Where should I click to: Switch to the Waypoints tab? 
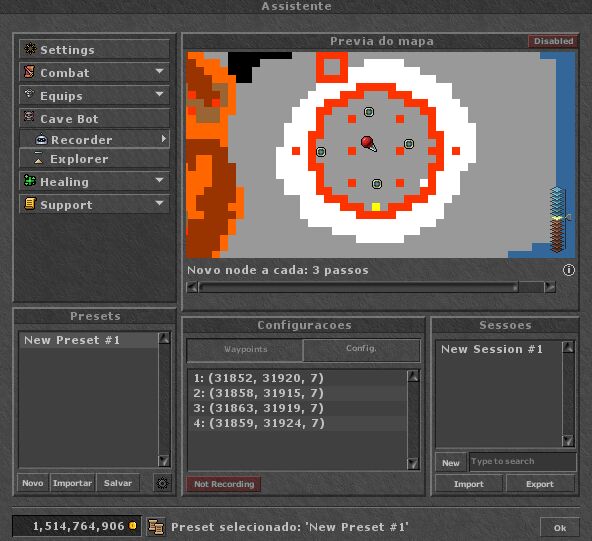[x=245, y=349]
